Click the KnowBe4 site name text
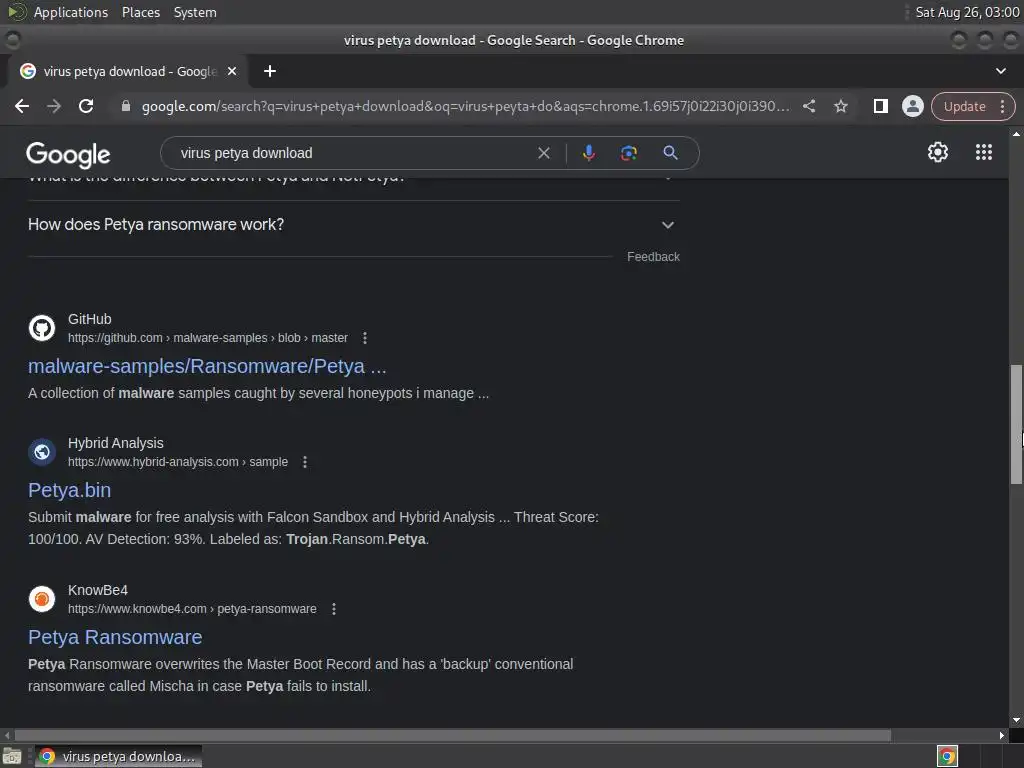 [x=98, y=590]
